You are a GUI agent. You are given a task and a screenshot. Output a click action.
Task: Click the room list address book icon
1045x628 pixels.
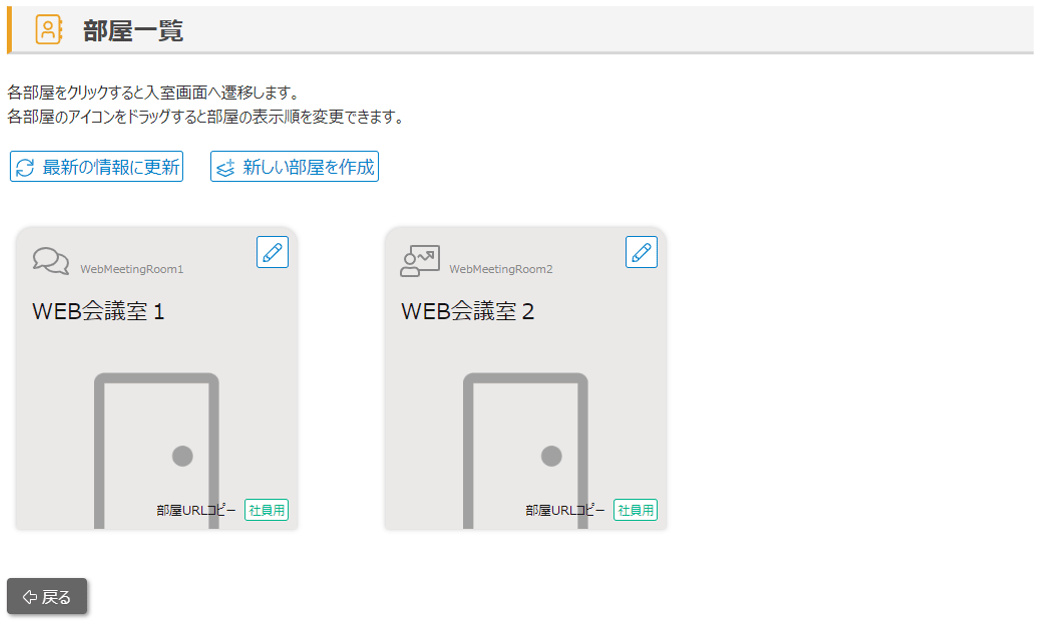pos(48,30)
